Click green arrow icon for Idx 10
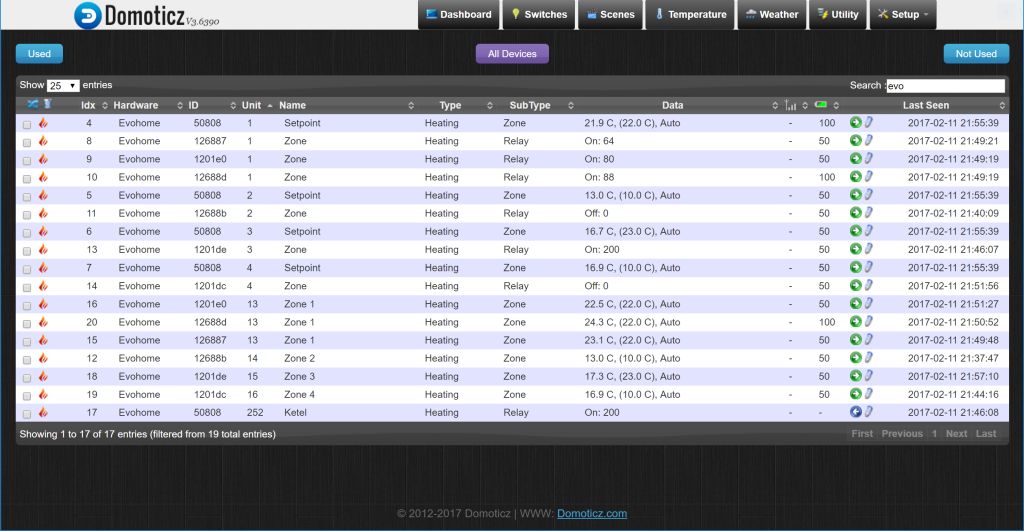This screenshot has width=1024, height=531. click(x=856, y=176)
